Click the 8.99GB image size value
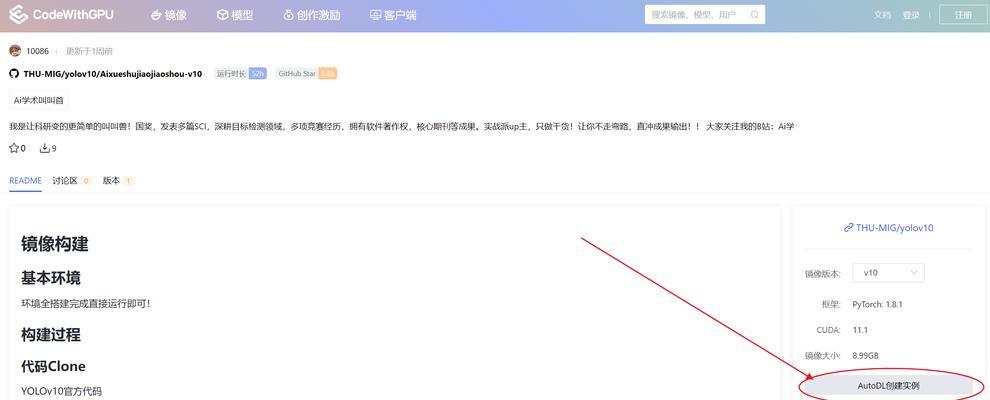 (866, 356)
